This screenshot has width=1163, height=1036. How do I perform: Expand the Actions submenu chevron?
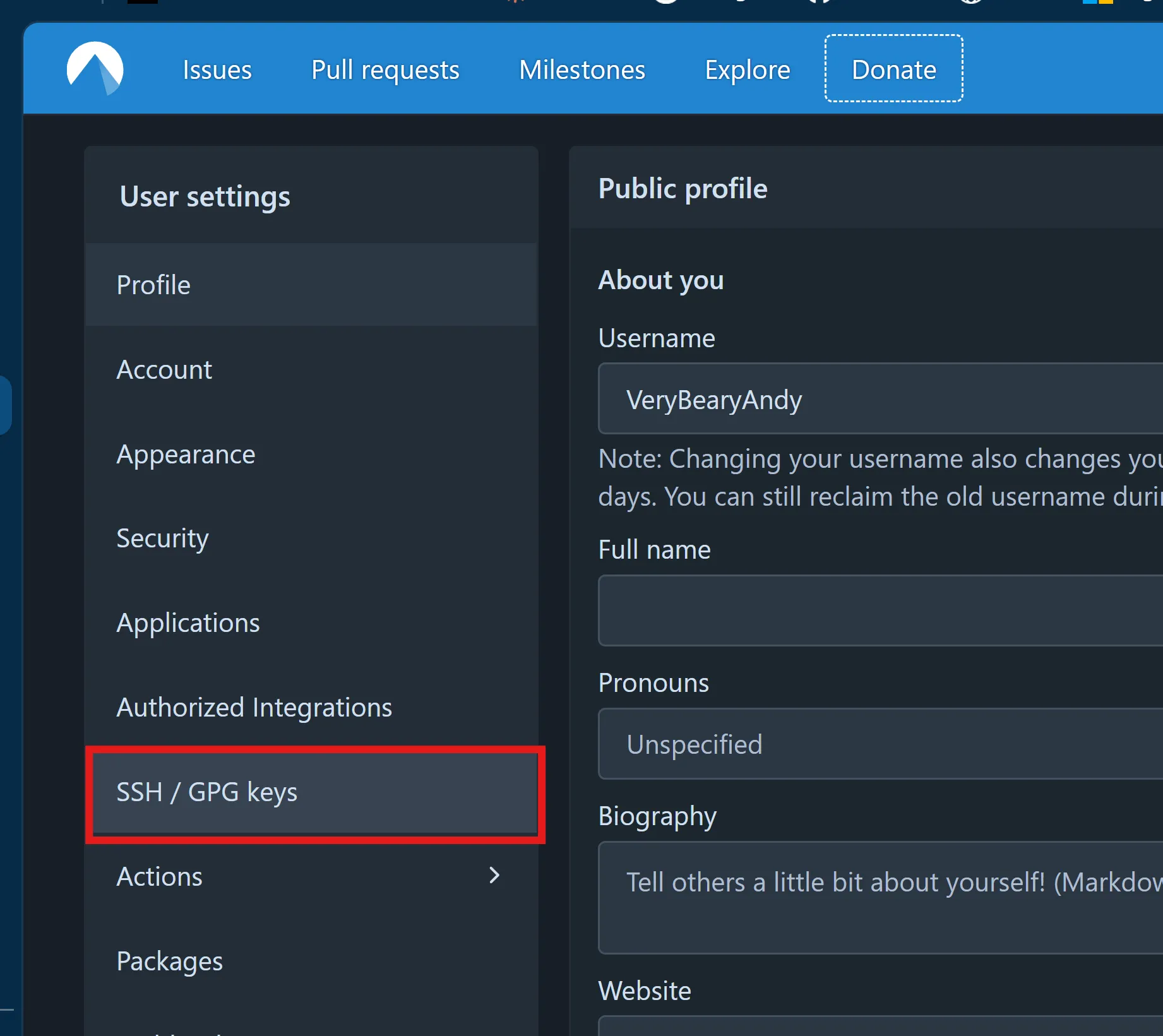click(x=494, y=876)
